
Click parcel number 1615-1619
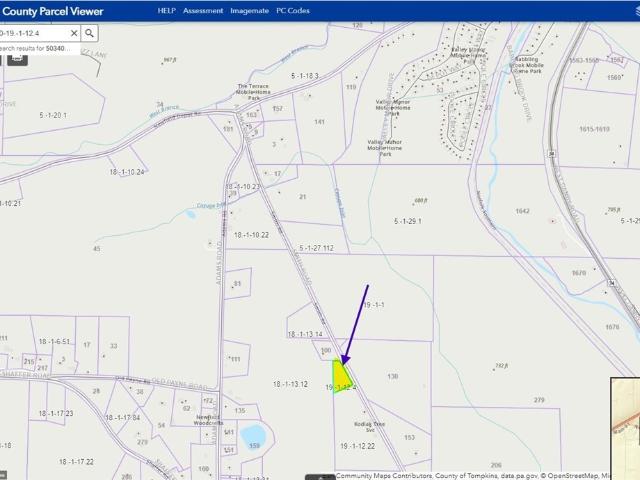click(594, 129)
